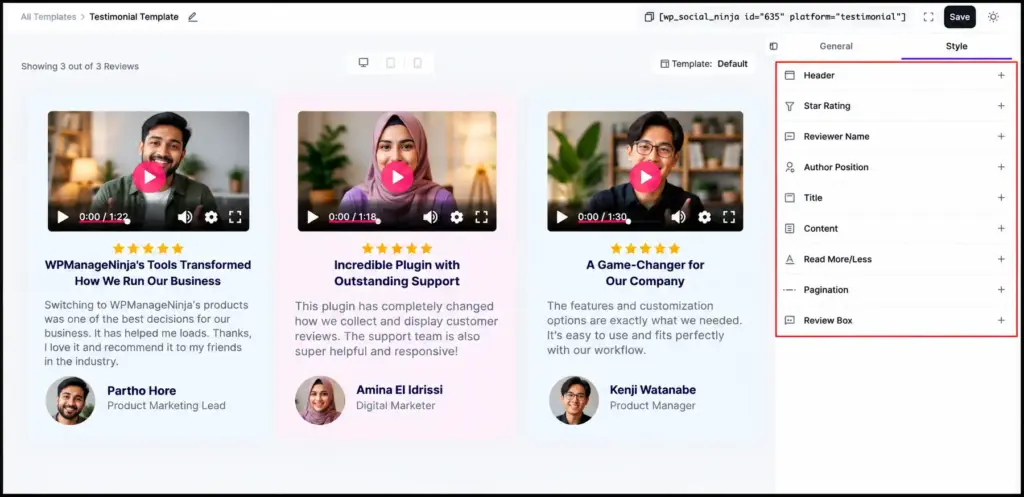Select desktop preview device icon
The height and width of the screenshot is (497, 1024).
click(x=363, y=63)
